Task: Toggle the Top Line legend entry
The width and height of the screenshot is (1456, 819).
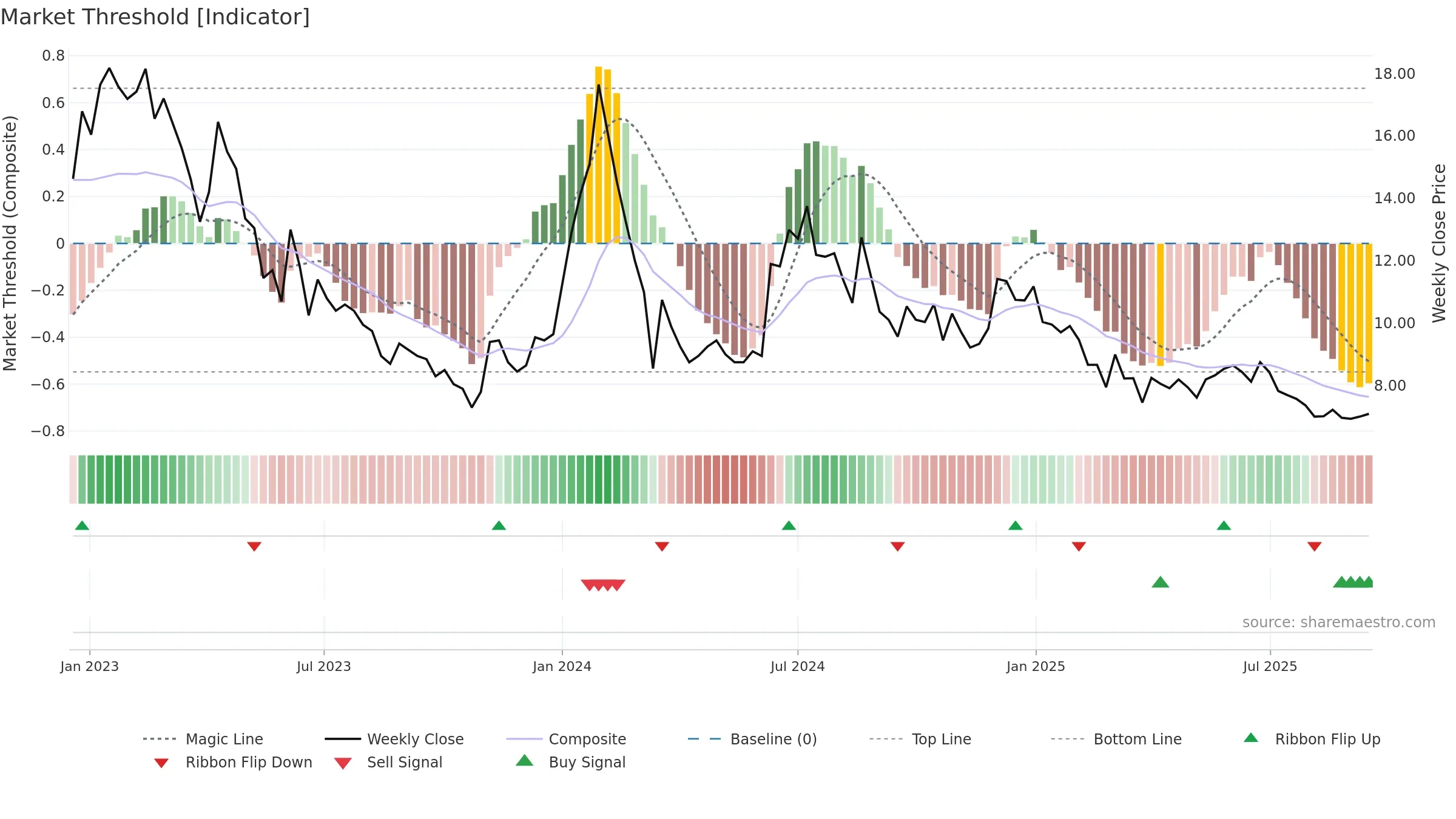Action: (920, 739)
